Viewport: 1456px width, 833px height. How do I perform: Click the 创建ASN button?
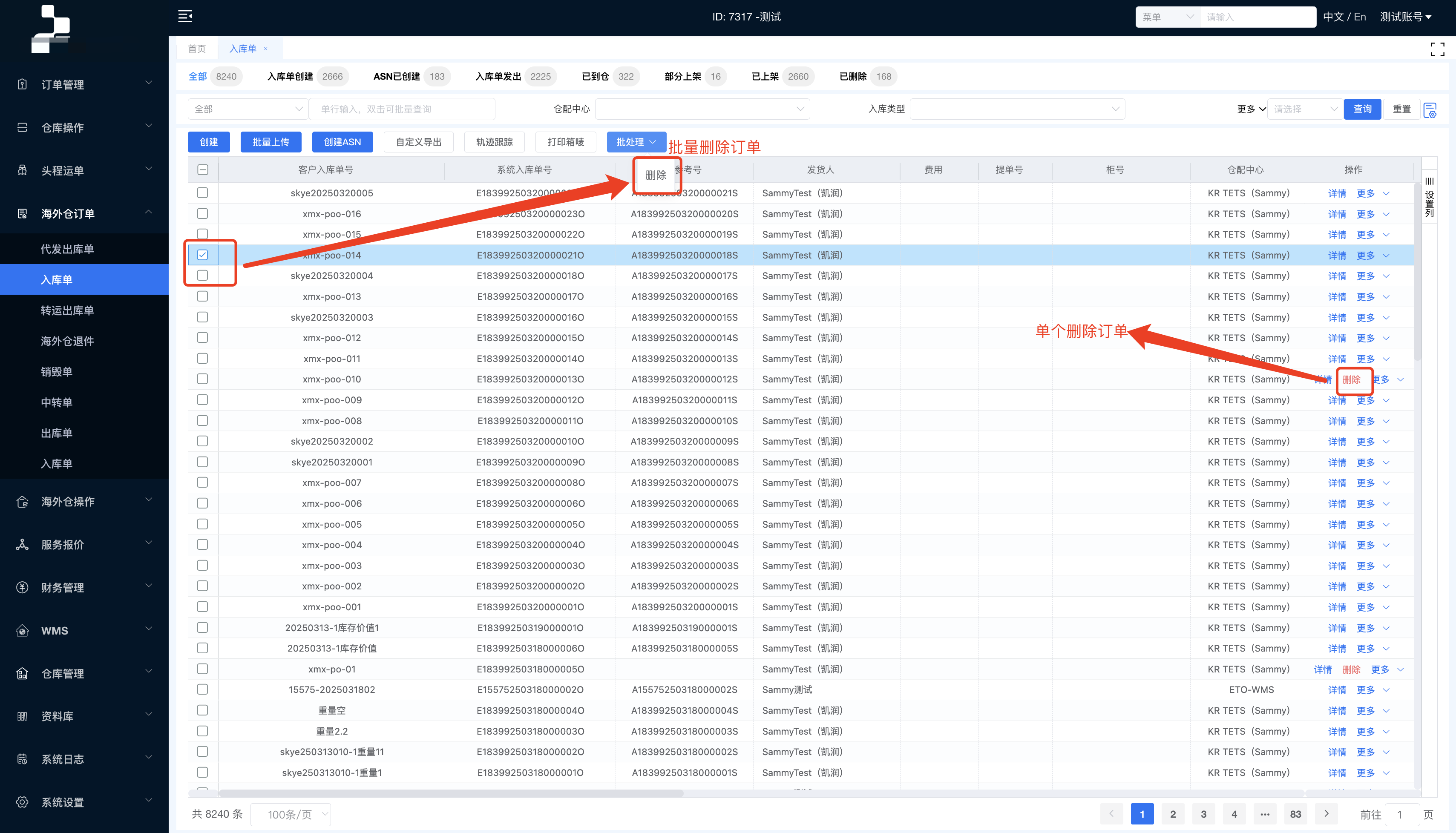pyautogui.click(x=342, y=142)
